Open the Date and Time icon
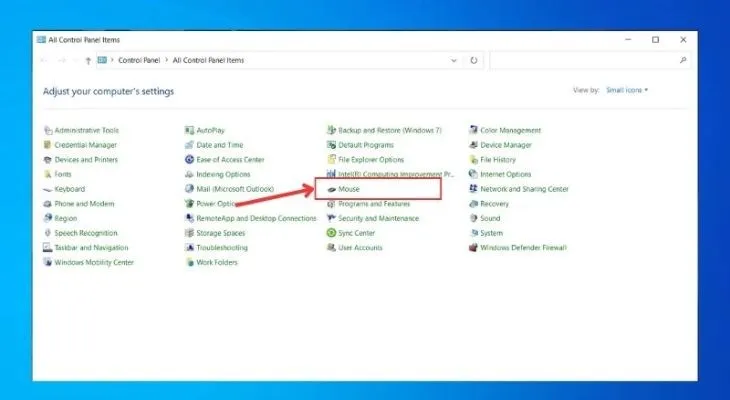Viewport: 730px width, 400px height. [x=189, y=145]
